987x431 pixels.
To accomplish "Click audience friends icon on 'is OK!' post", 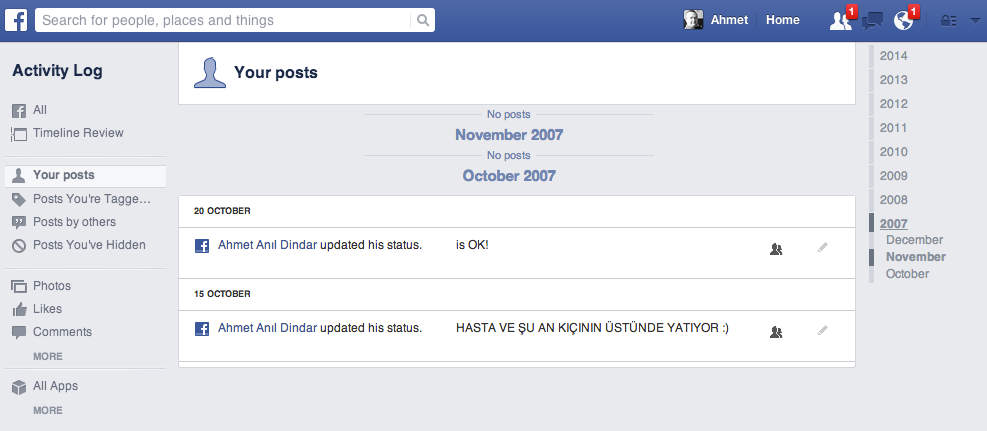I will (776, 250).
